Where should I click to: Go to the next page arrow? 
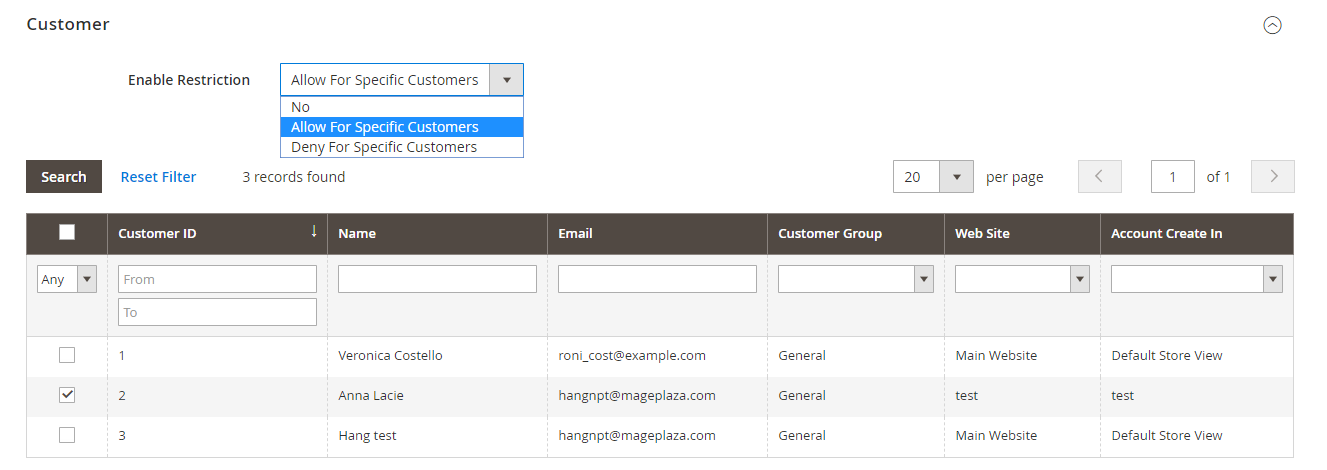point(1273,177)
